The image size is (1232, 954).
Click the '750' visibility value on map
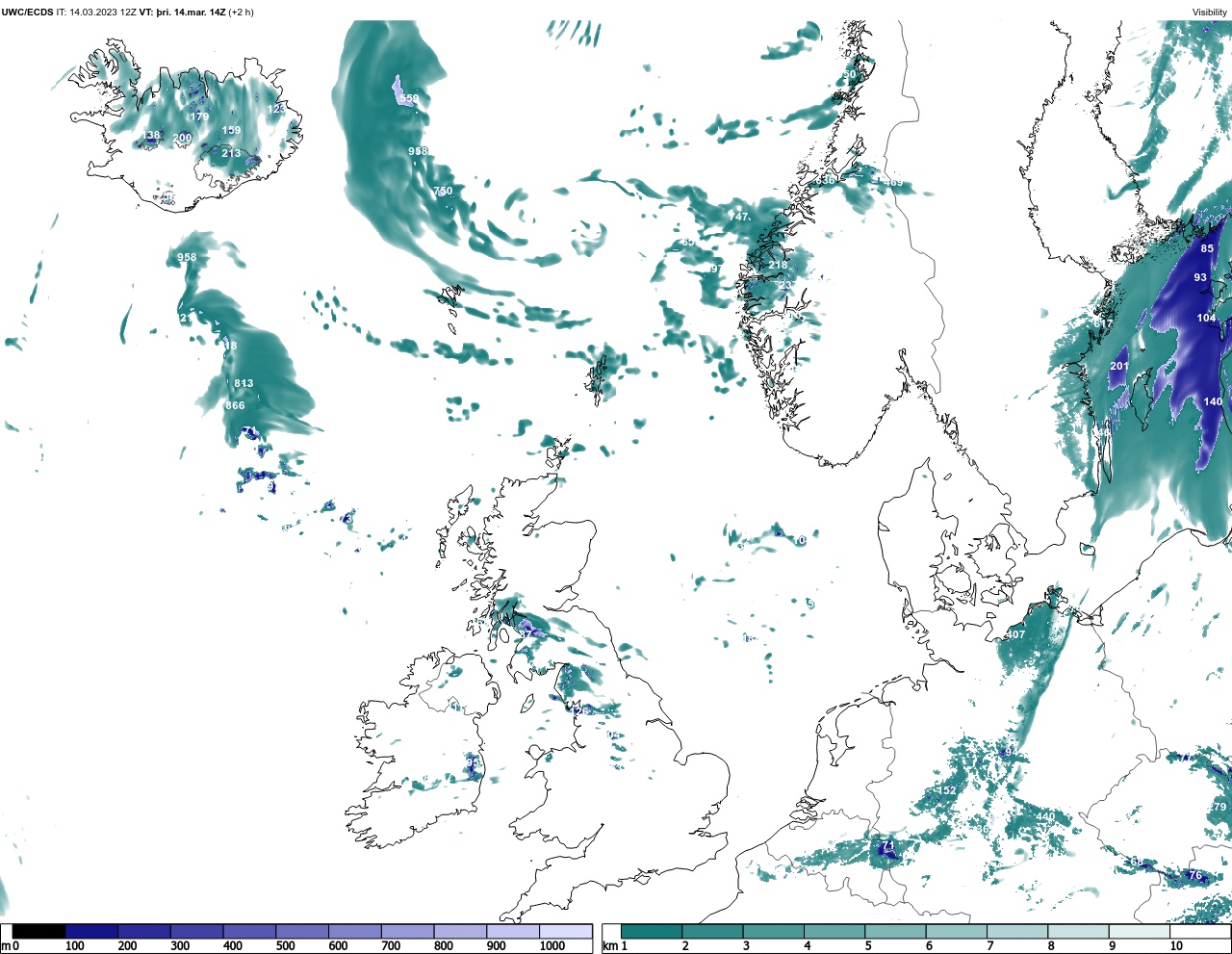click(443, 192)
